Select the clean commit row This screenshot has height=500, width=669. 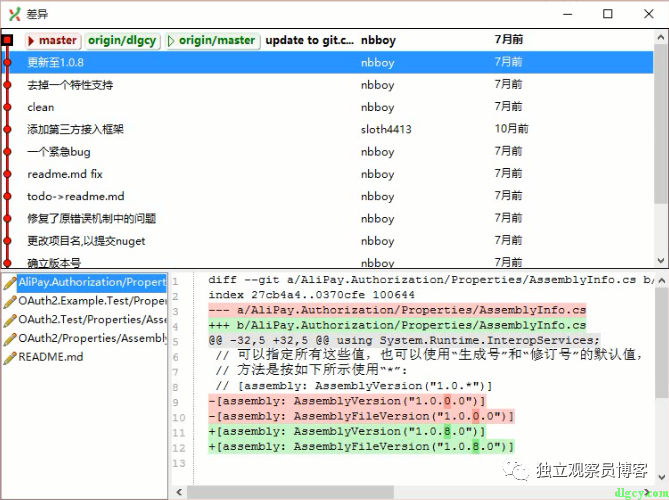327,107
